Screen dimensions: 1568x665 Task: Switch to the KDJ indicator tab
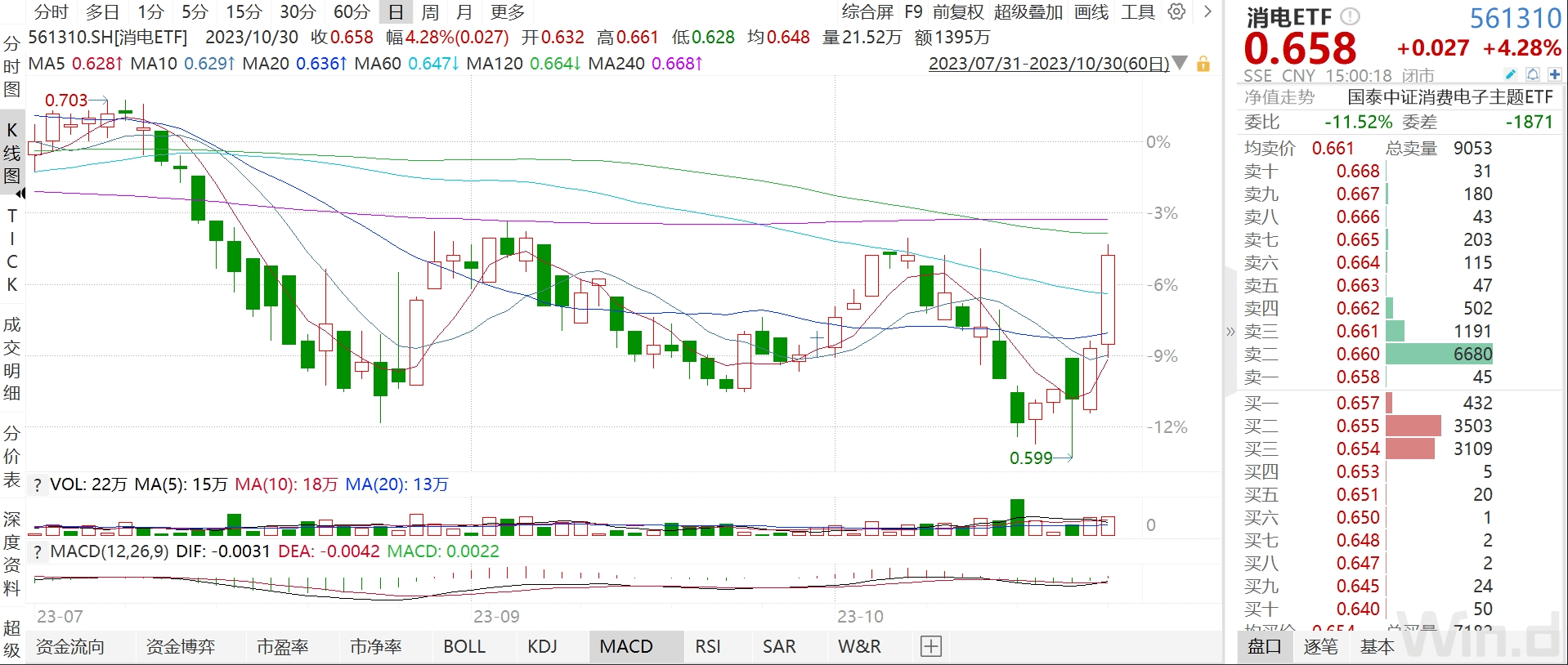[x=542, y=646]
